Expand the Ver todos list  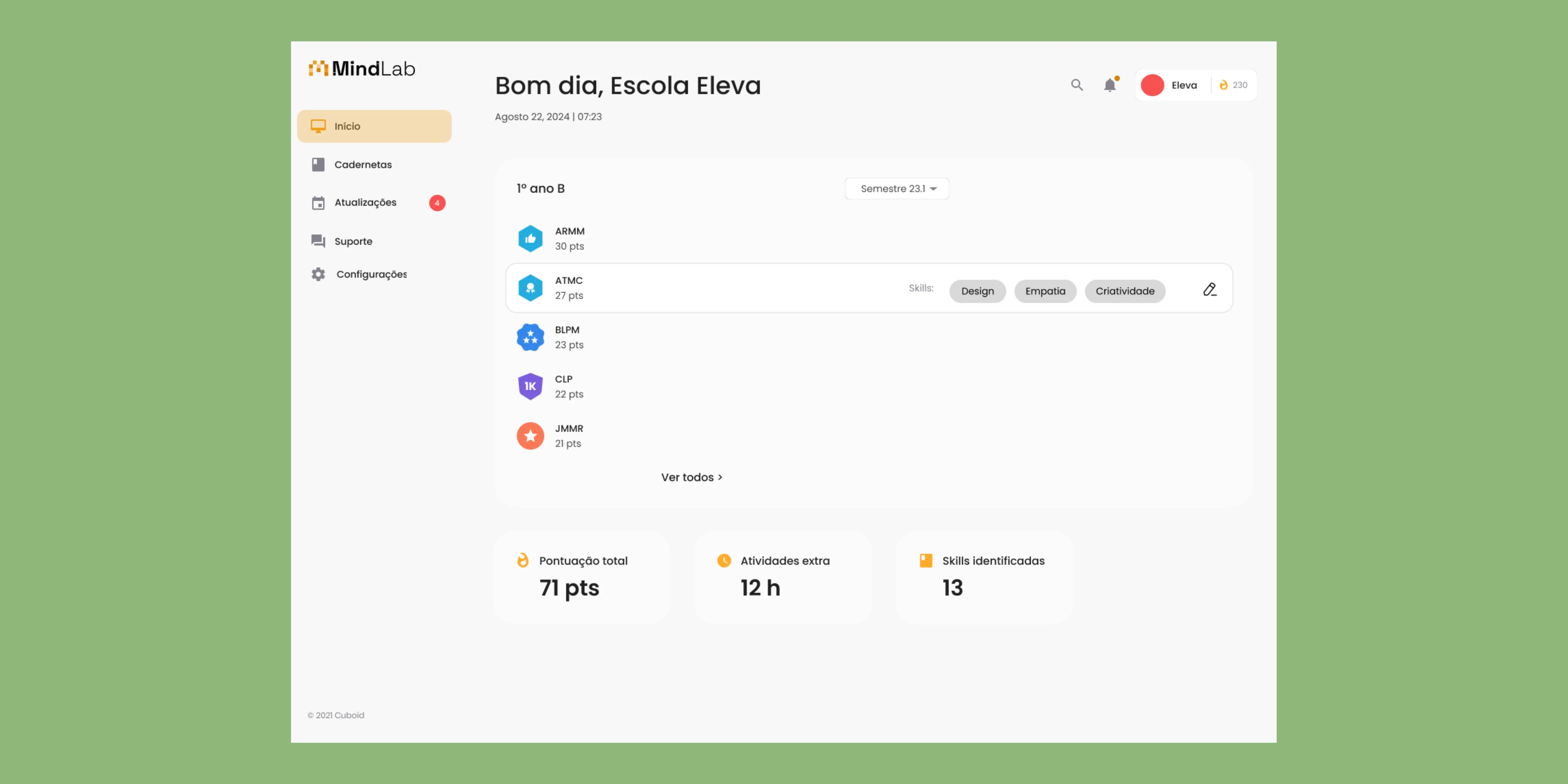691,477
